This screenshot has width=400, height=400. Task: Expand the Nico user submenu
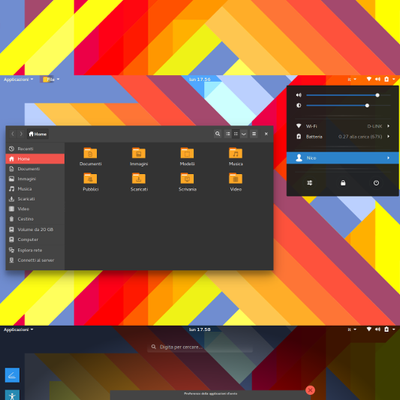pyautogui.click(x=343, y=158)
